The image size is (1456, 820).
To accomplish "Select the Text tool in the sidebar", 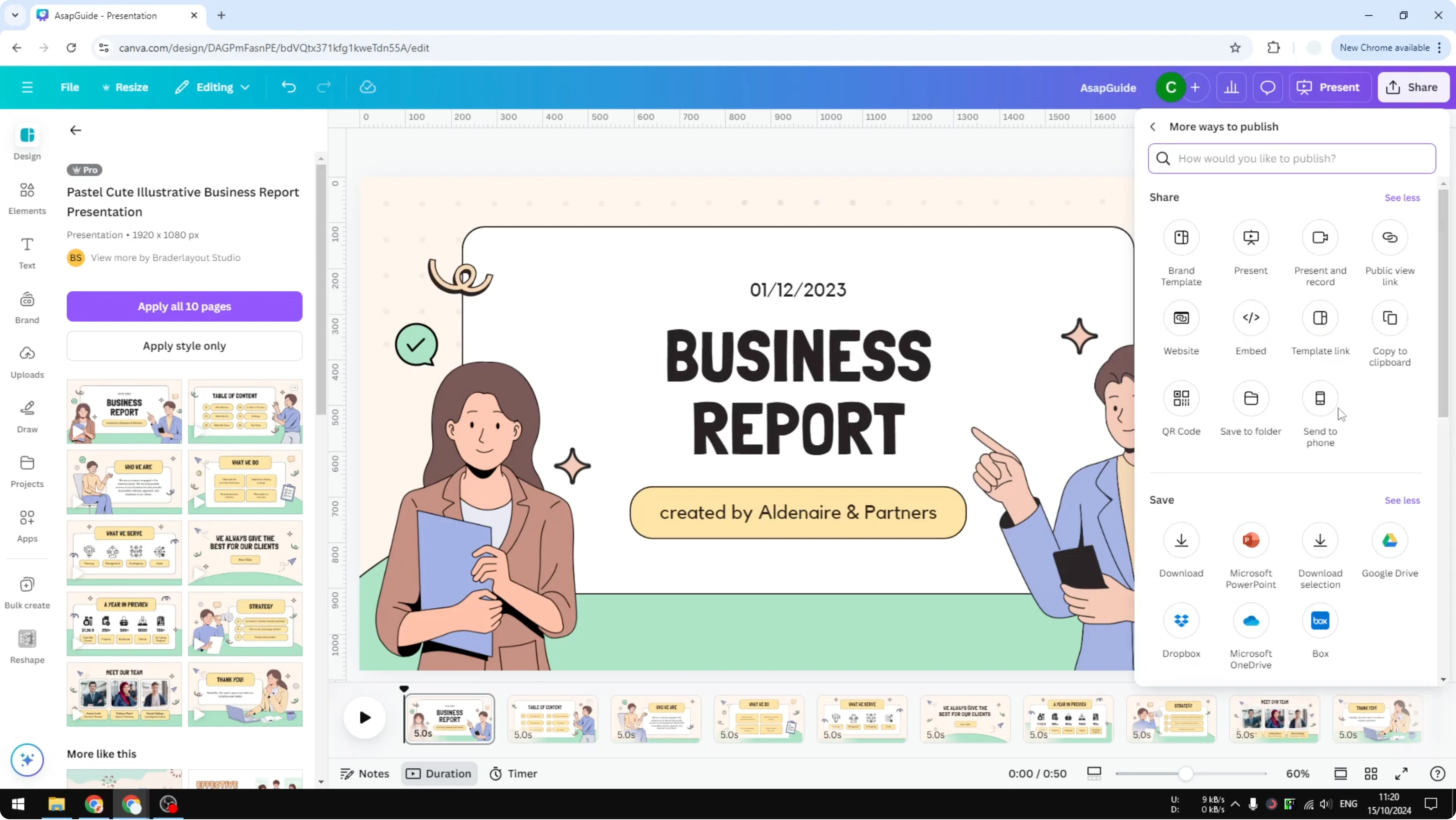I will pos(27,252).
